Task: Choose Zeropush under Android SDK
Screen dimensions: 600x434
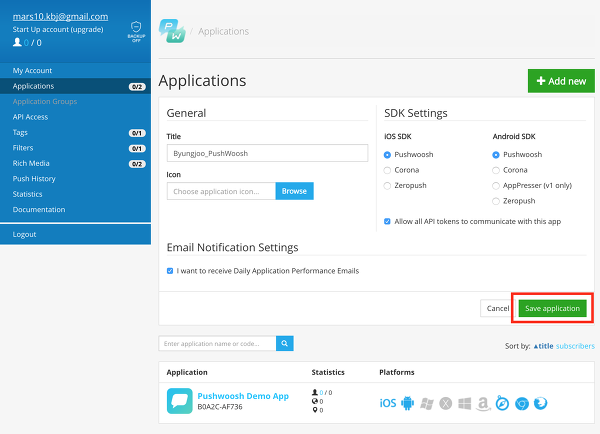Action: [x=496, y=201]
